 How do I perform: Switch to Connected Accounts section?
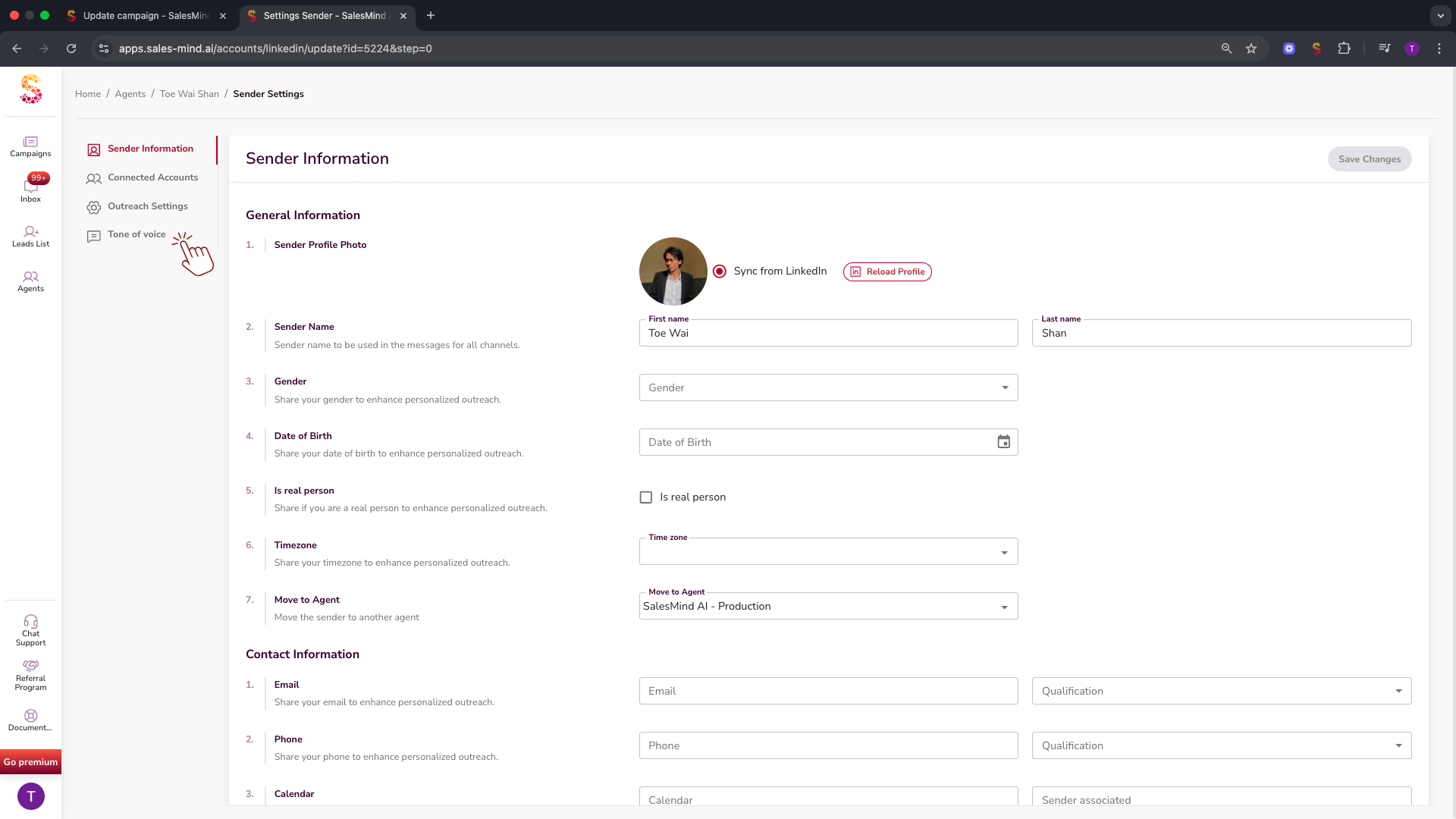tap(152, 177)
